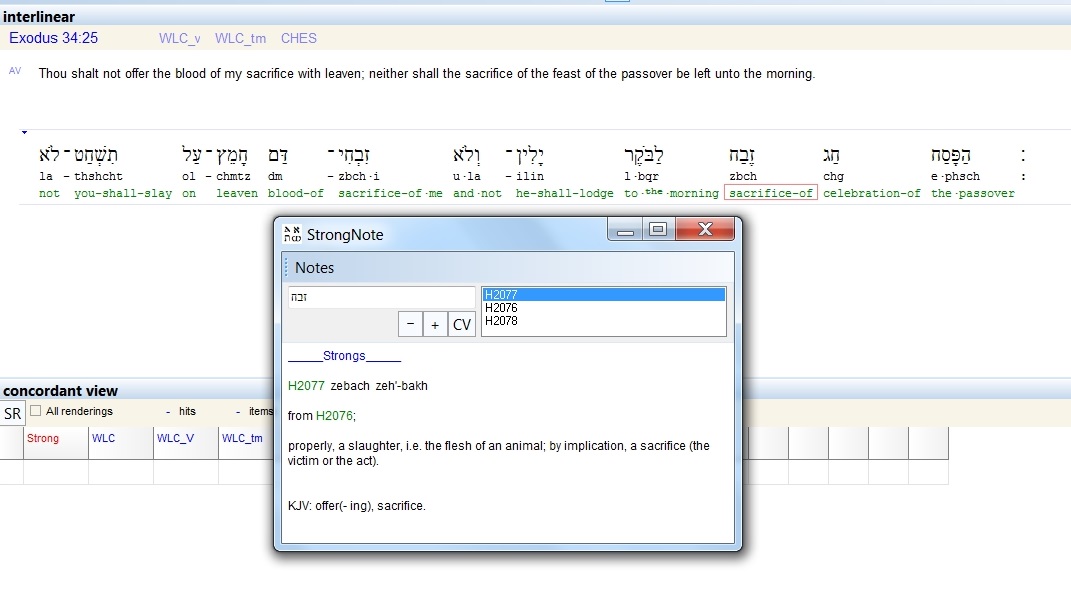Click the SR button in concordant view

tap(12, 414)
